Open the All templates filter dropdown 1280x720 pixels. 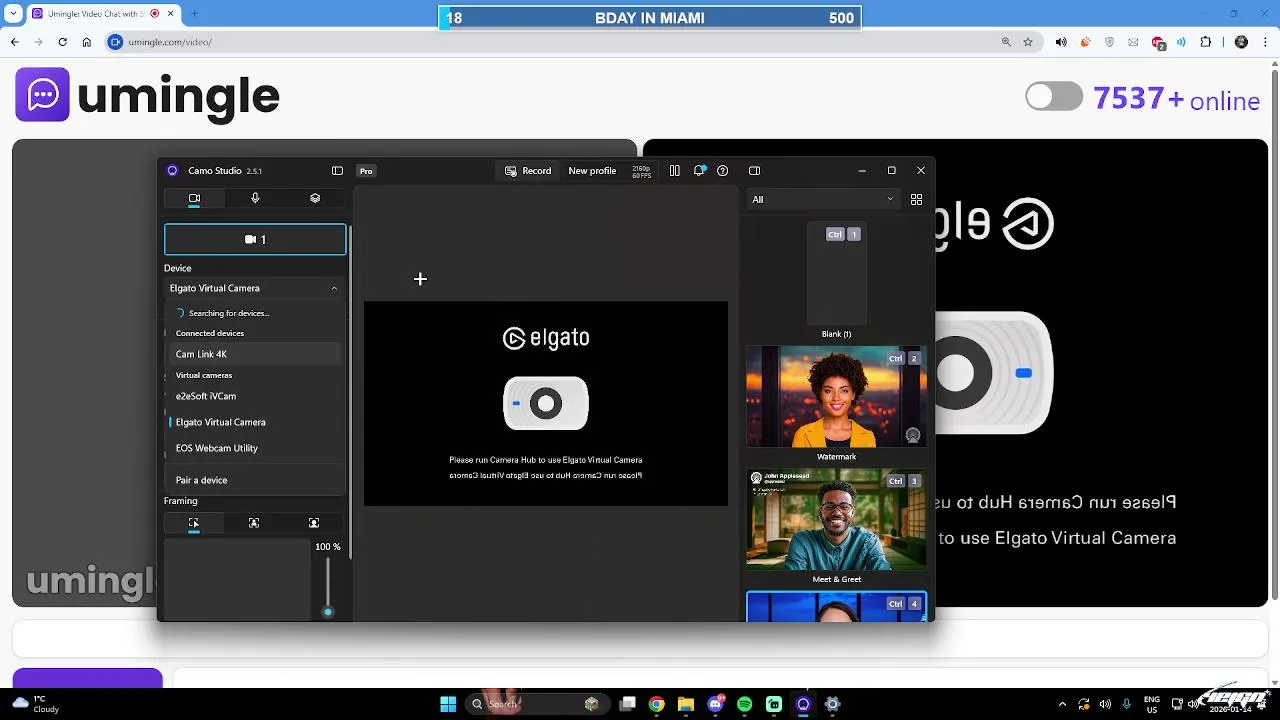[x=823, y=200]
